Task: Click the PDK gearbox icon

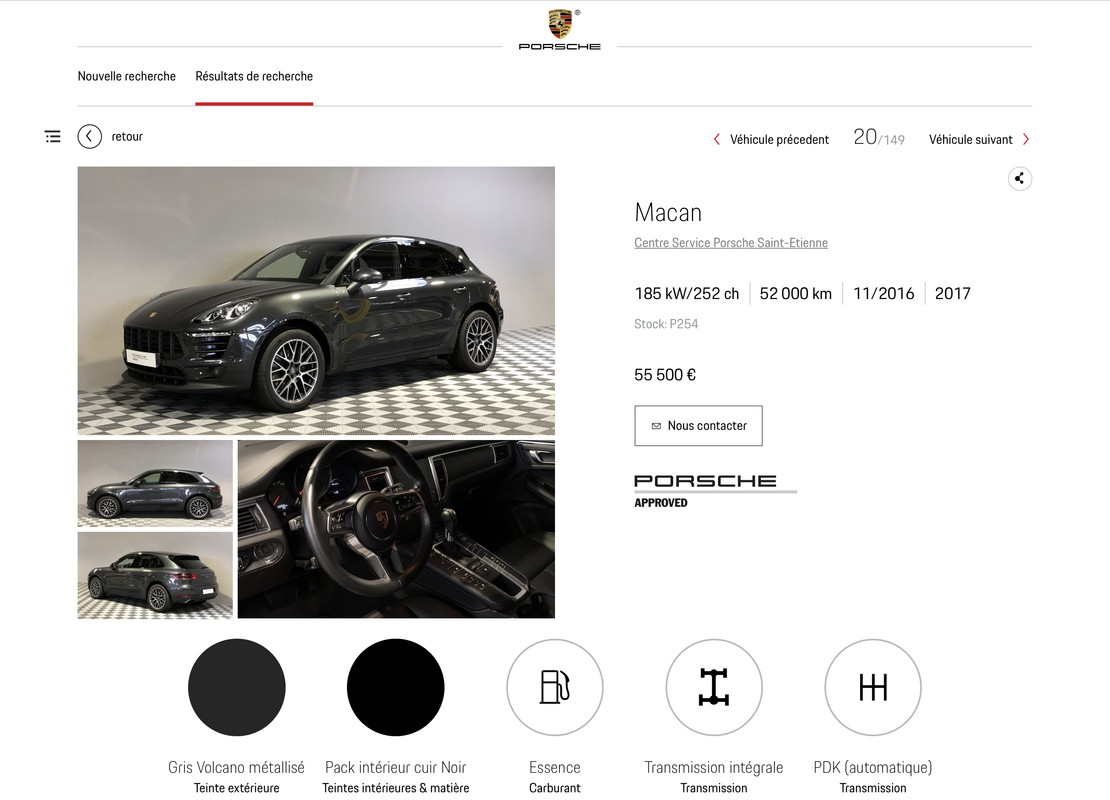Action: pyautogui.click(x=873, y=687)
